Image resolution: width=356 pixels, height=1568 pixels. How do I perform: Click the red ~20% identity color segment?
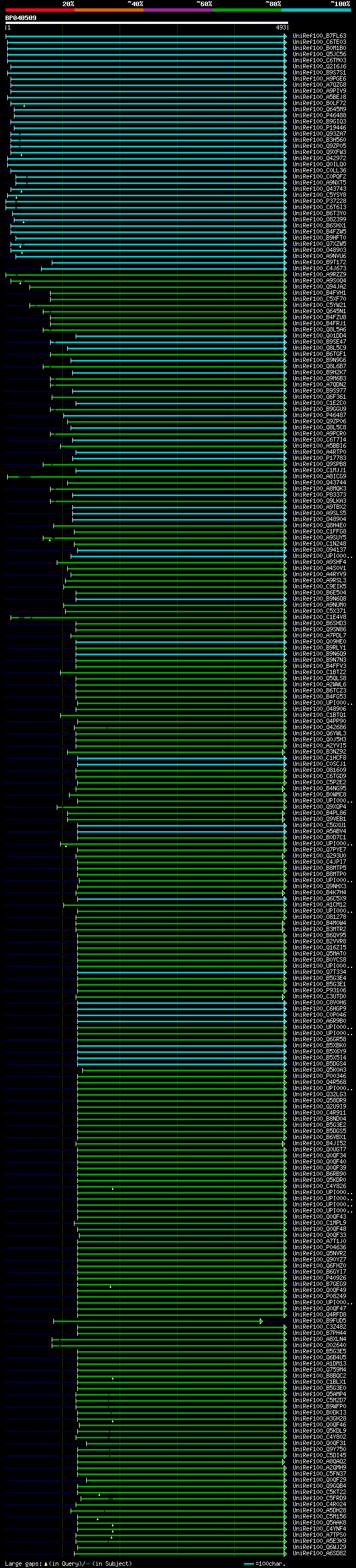click(39, 10)
